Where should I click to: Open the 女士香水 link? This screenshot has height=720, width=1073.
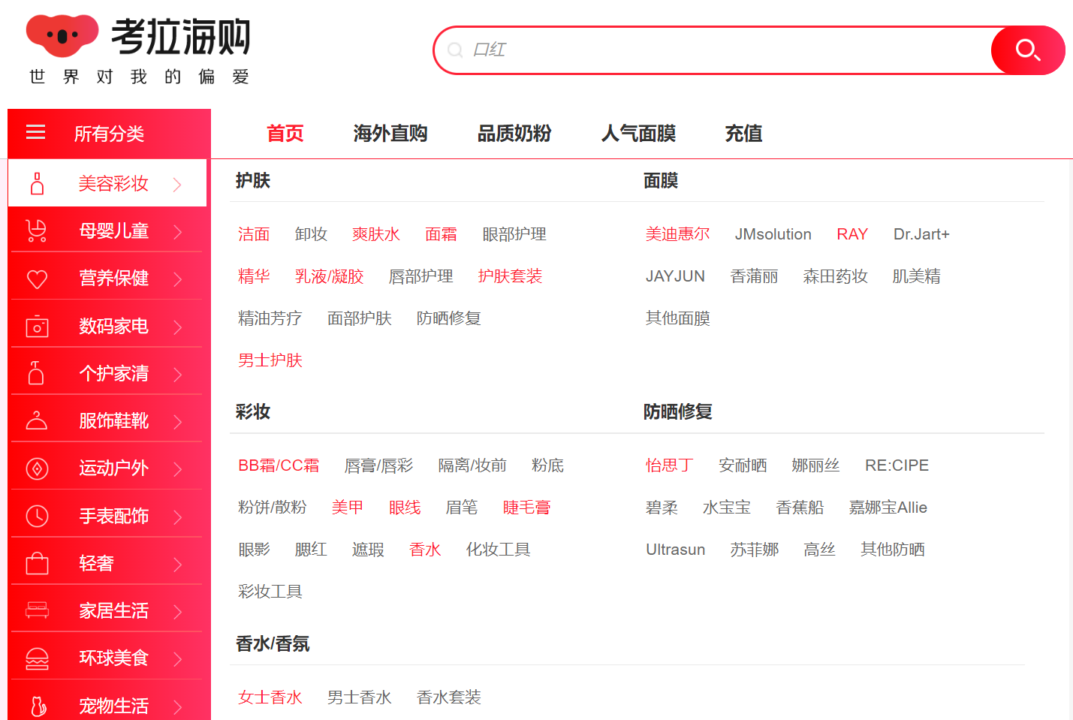(x=270, y=697)
